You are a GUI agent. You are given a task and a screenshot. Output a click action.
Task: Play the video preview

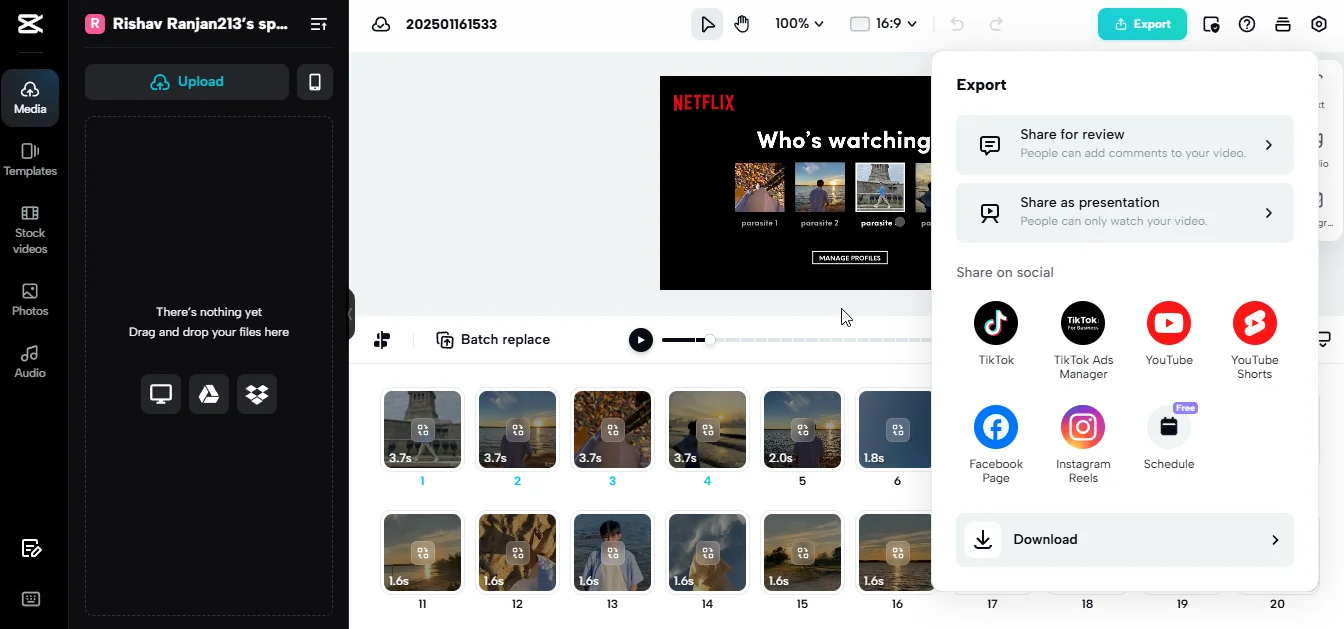pos(641,340)
